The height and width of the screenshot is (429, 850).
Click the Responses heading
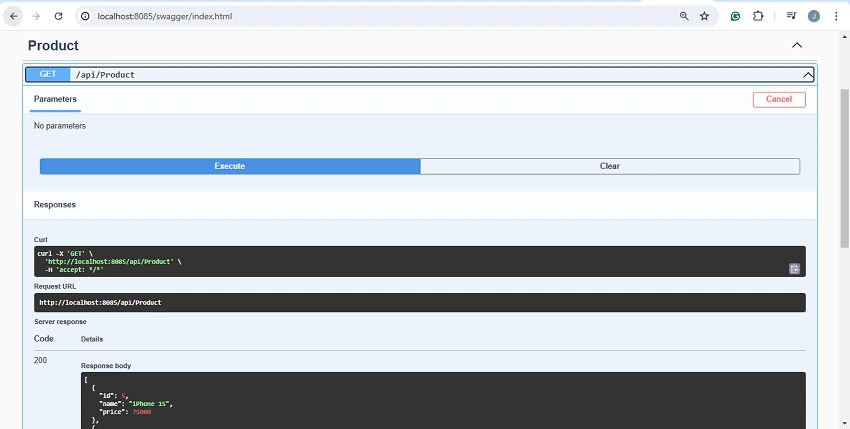(x=55, y=205)
